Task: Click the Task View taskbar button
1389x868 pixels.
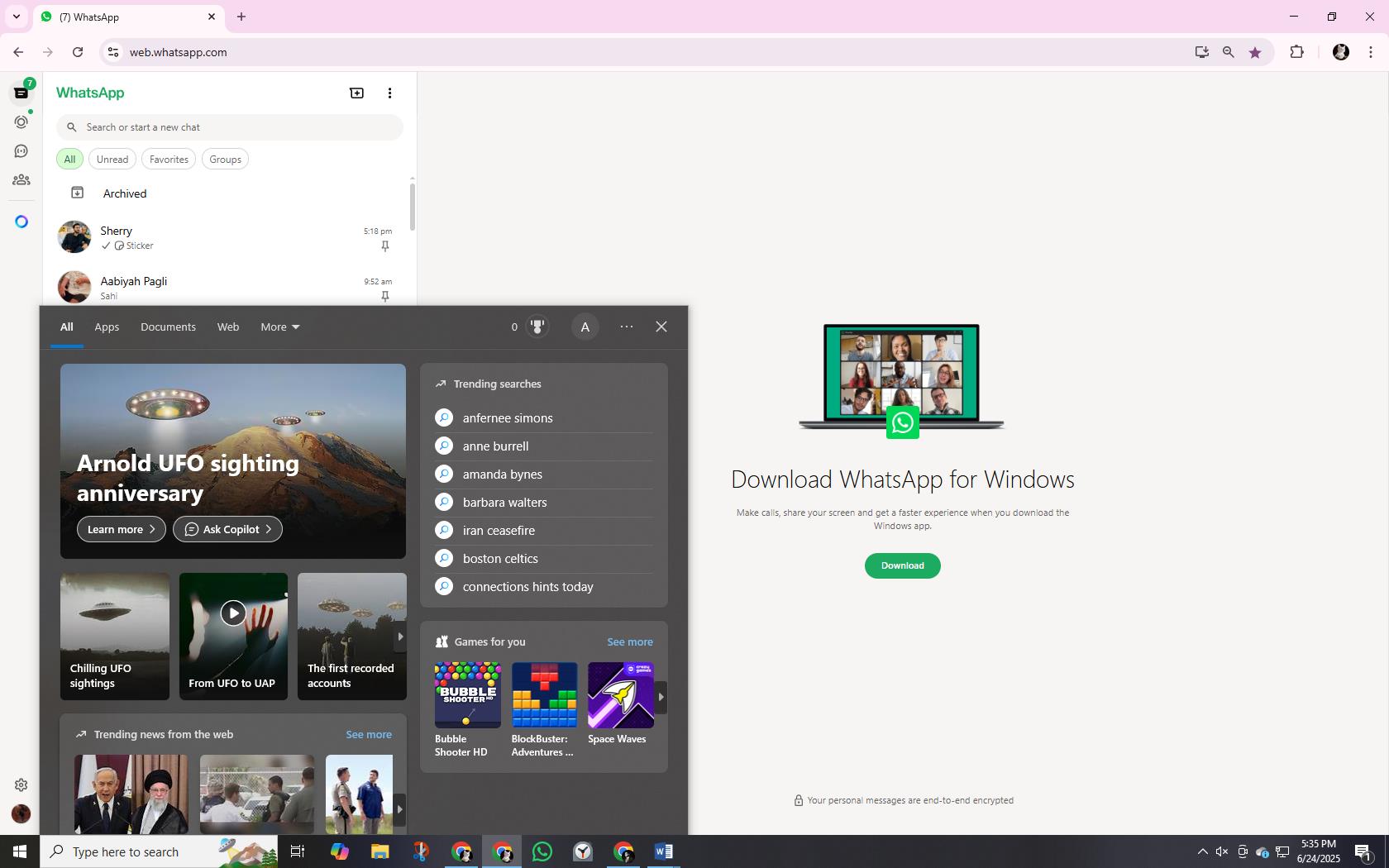Action: pos(298,851)
